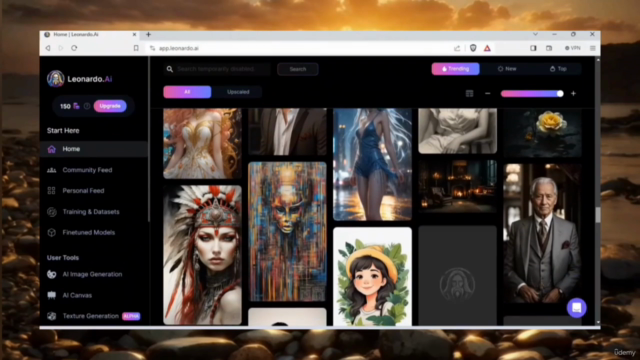This screenshot has width=640, height=360.
Task: Open the Brave Shields lion icon
Action: (473, 48)
